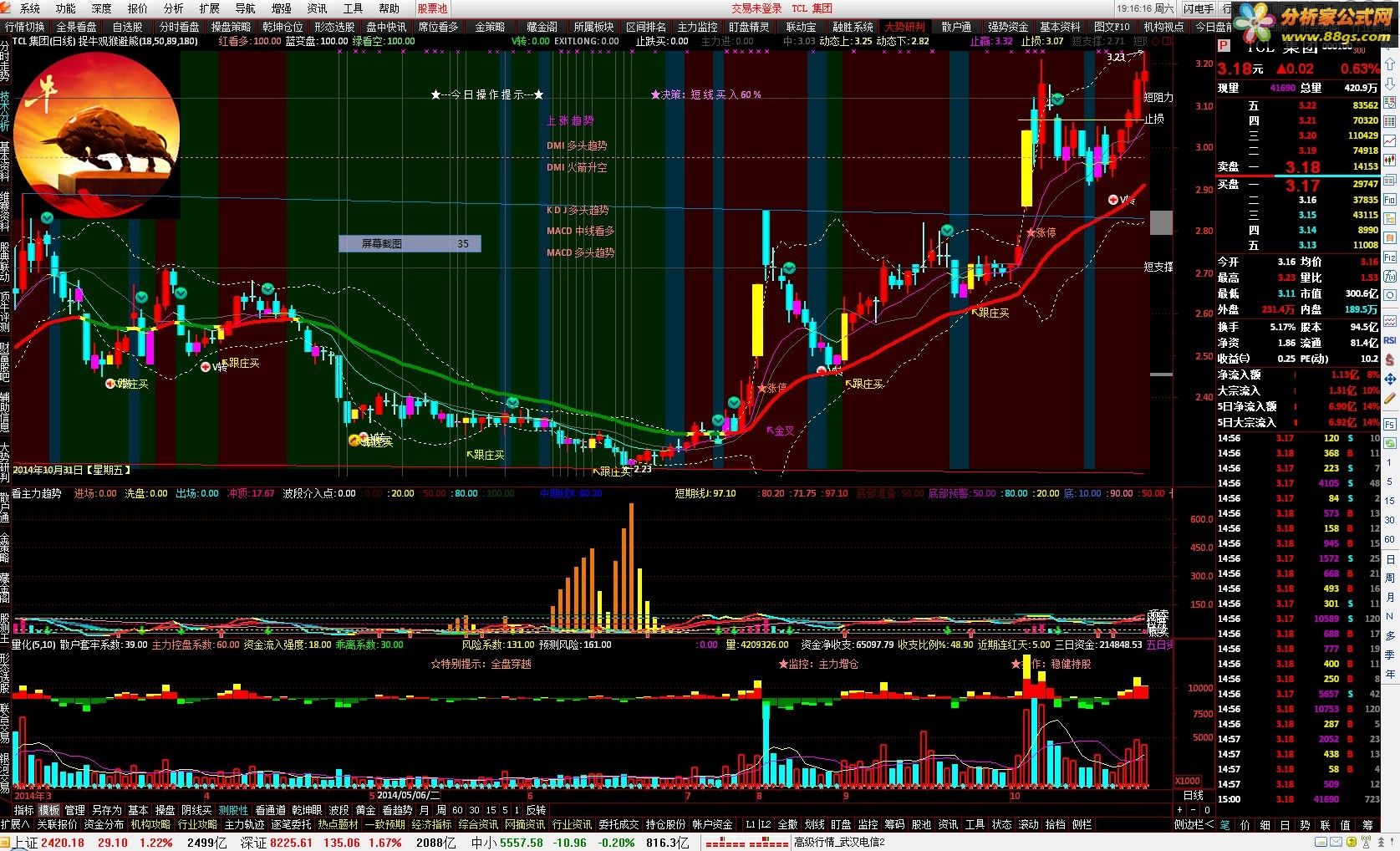Open the 主力轨迹 bottom tab
This screenshot has height=851, width=1400.
[244, 824]
